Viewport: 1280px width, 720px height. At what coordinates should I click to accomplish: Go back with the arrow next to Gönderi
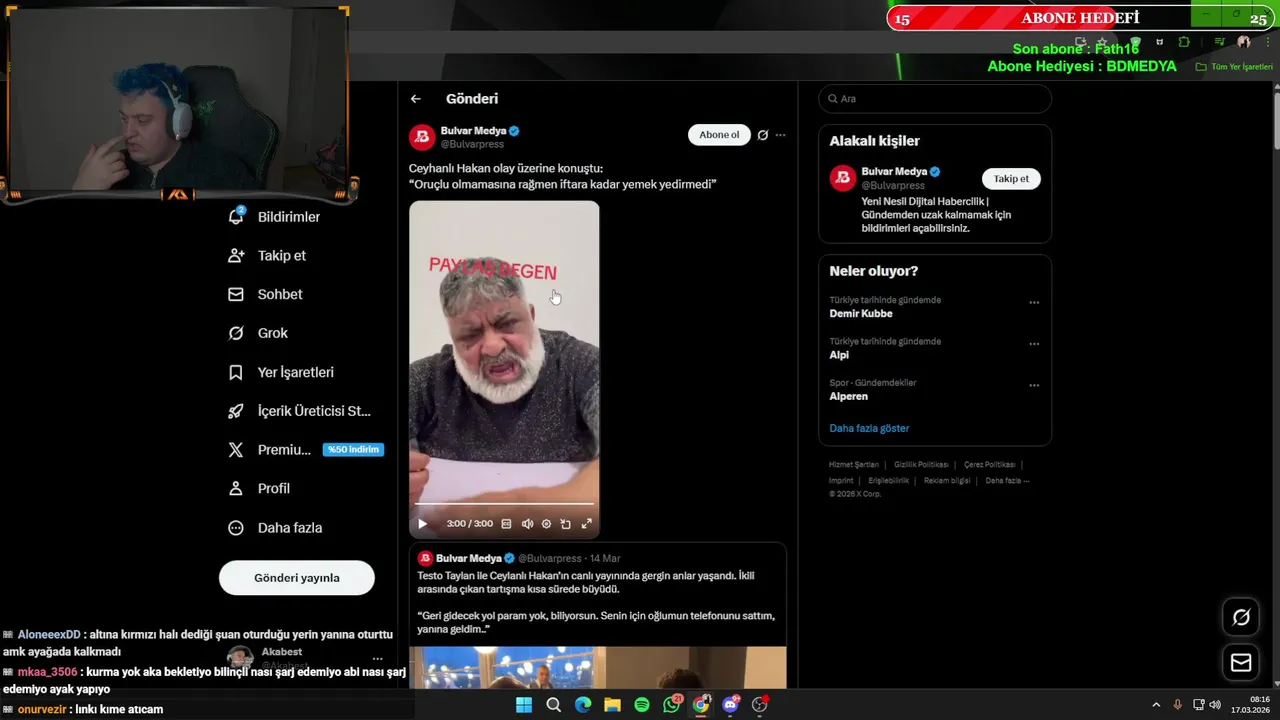(415, 99)
